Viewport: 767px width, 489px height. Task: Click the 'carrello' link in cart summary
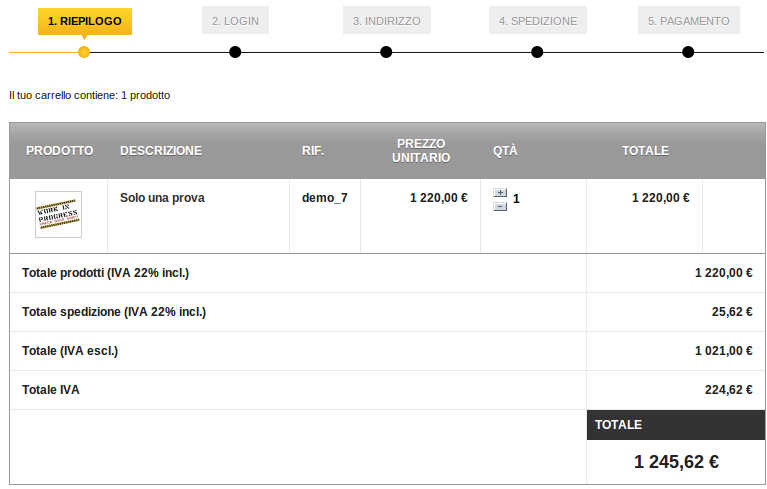point(53,96)
